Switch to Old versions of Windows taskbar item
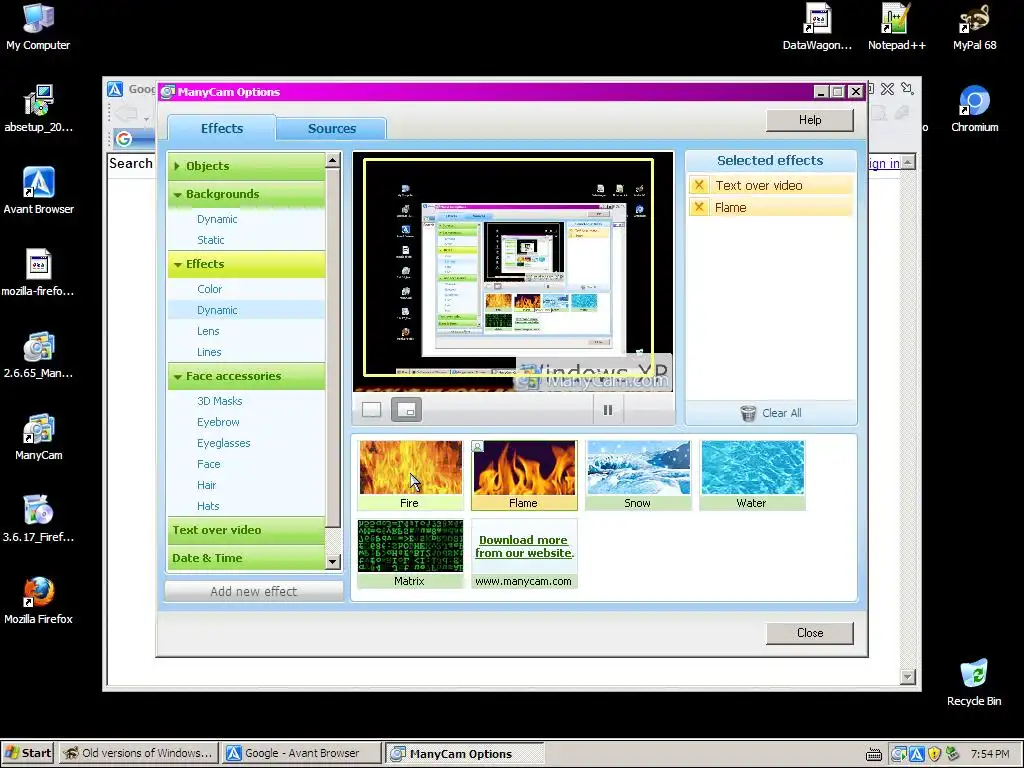 coord(138,753)
